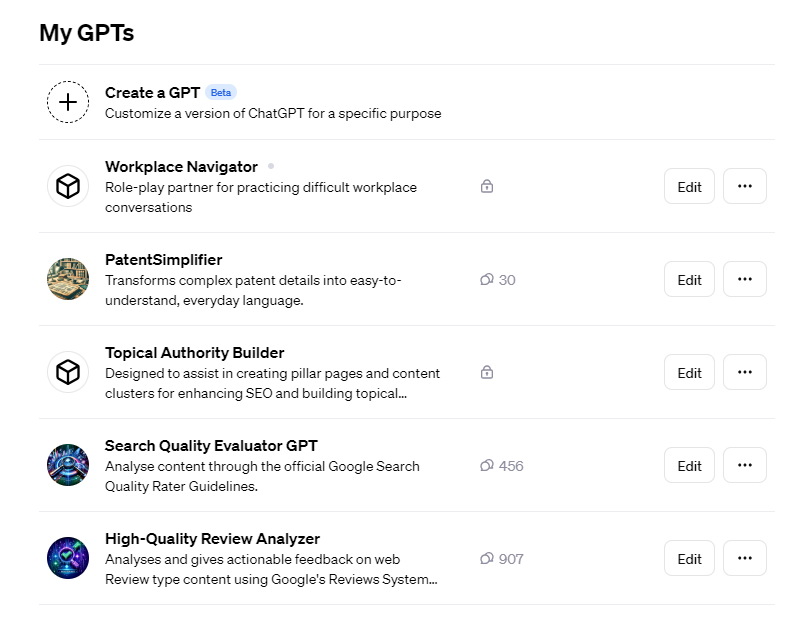
Task: Edit the Topical Authority Builder GPT
Action: [689, 372]
